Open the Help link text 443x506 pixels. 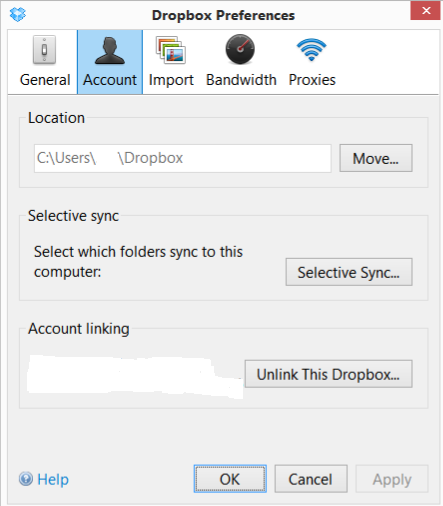coord(53,479)
